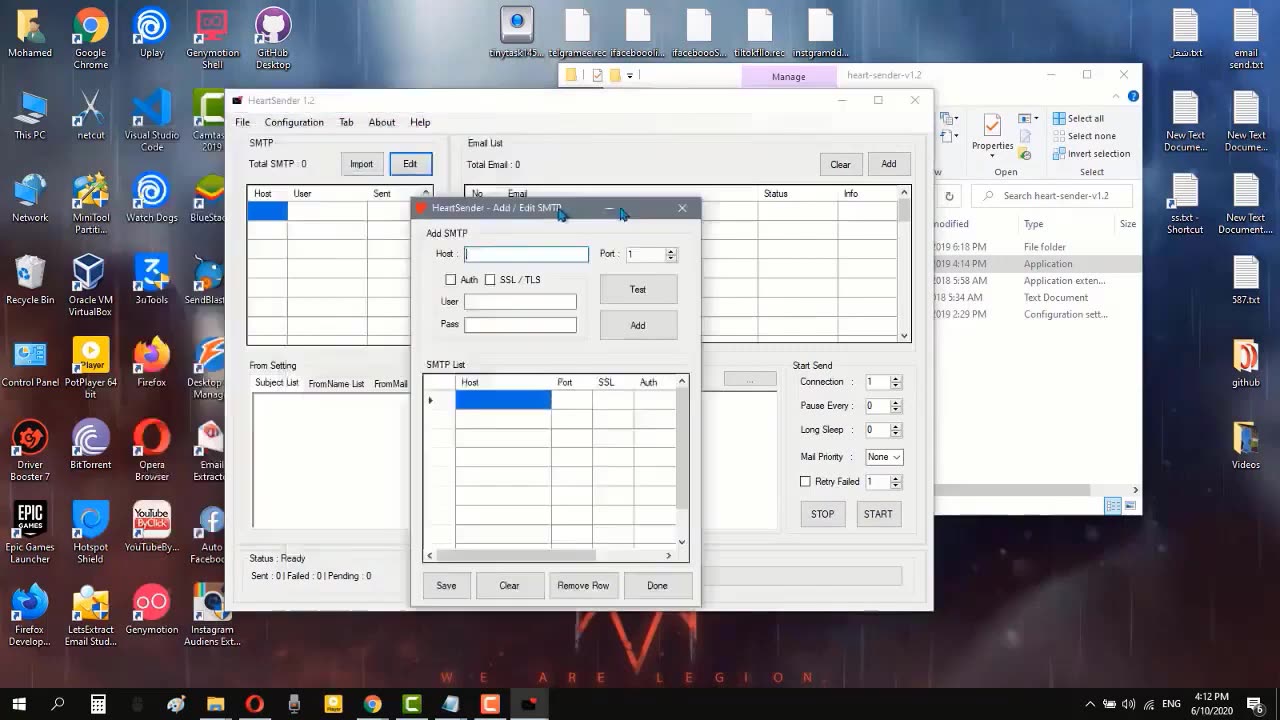Open the Mail Priority dropdown
The height and width of the screenshot is (720, 1280).
[884, 457]
